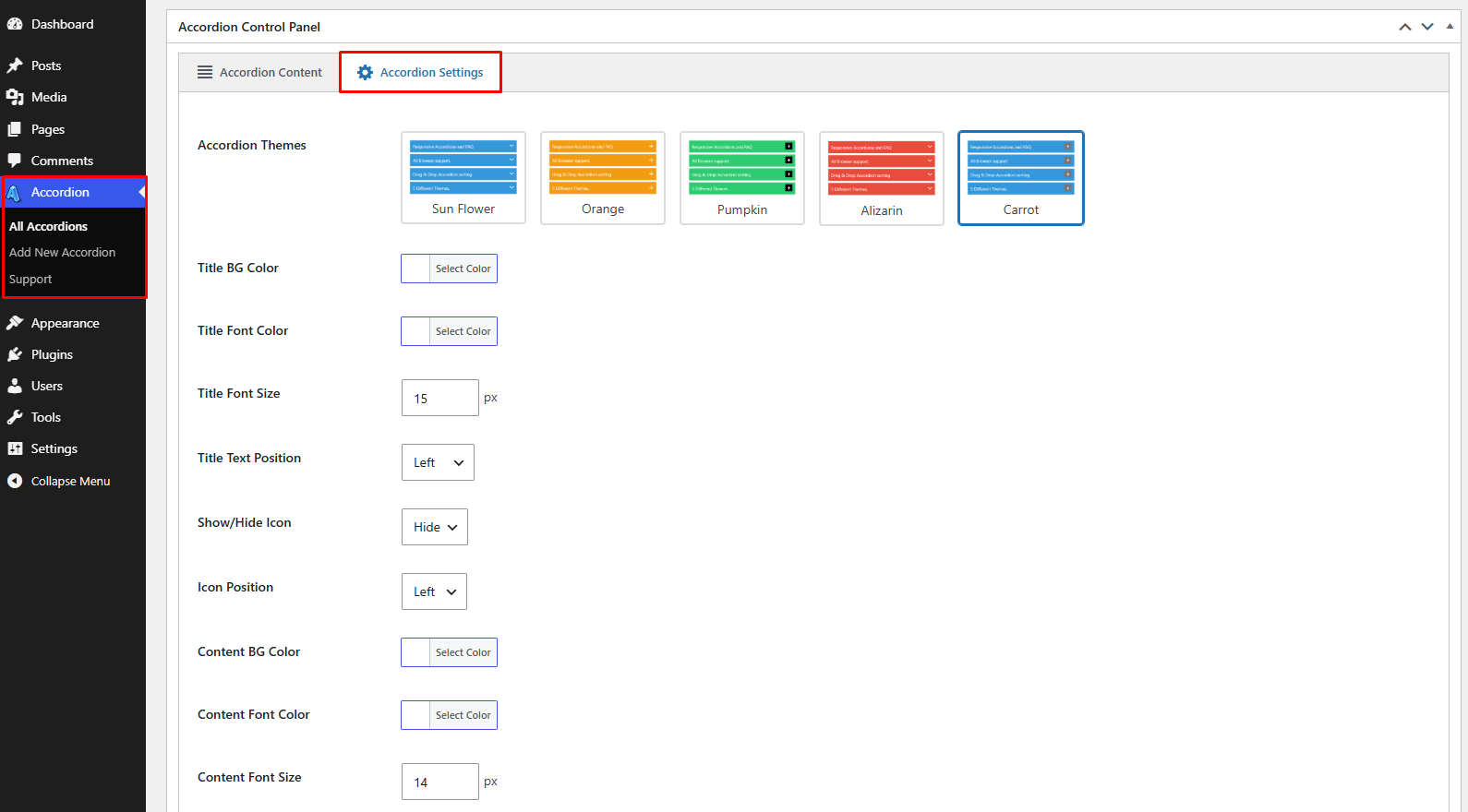Select the Sun Flower accordion theme

463,178
